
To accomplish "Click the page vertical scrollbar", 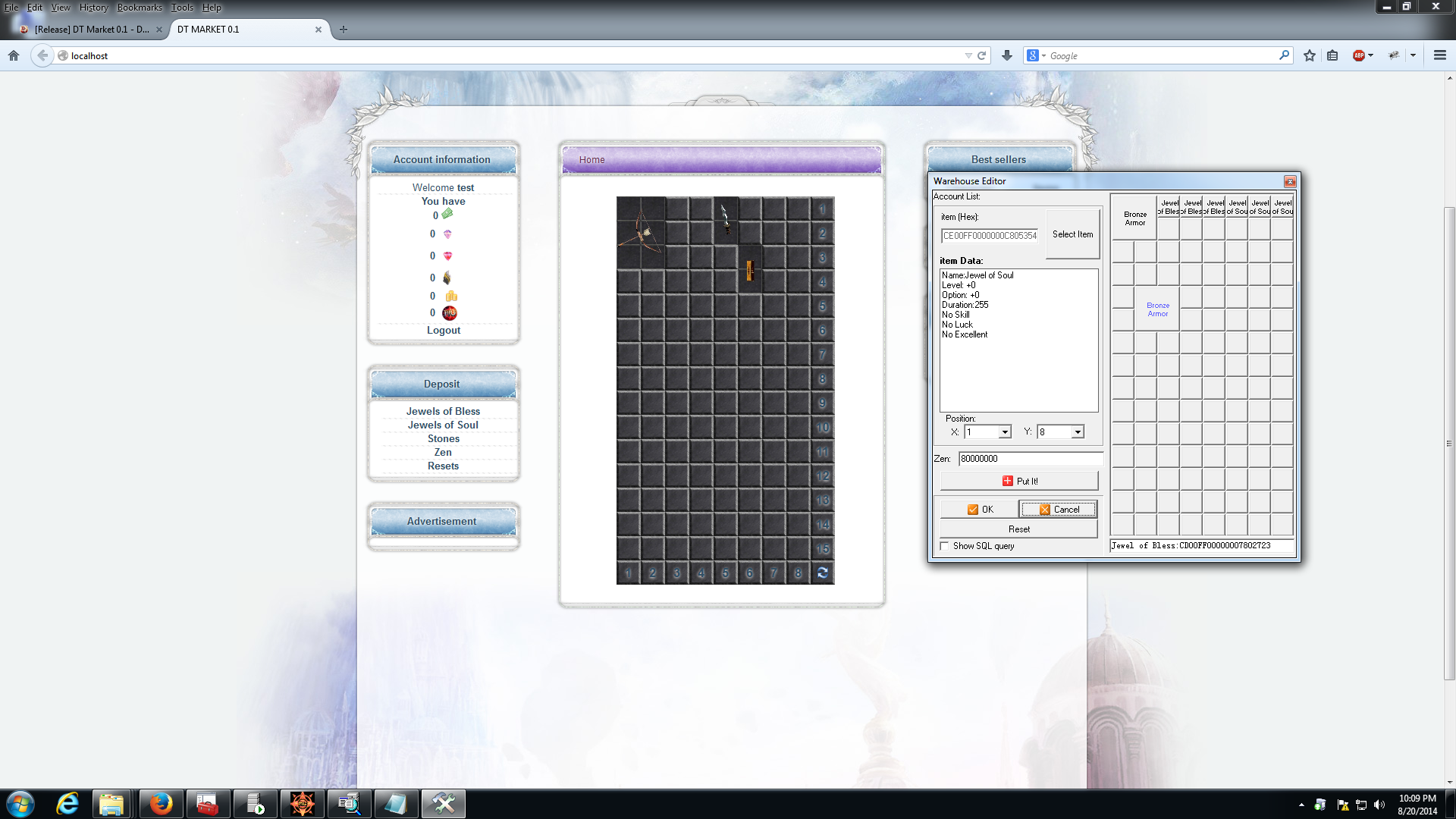I will [x=1450, y=444].
